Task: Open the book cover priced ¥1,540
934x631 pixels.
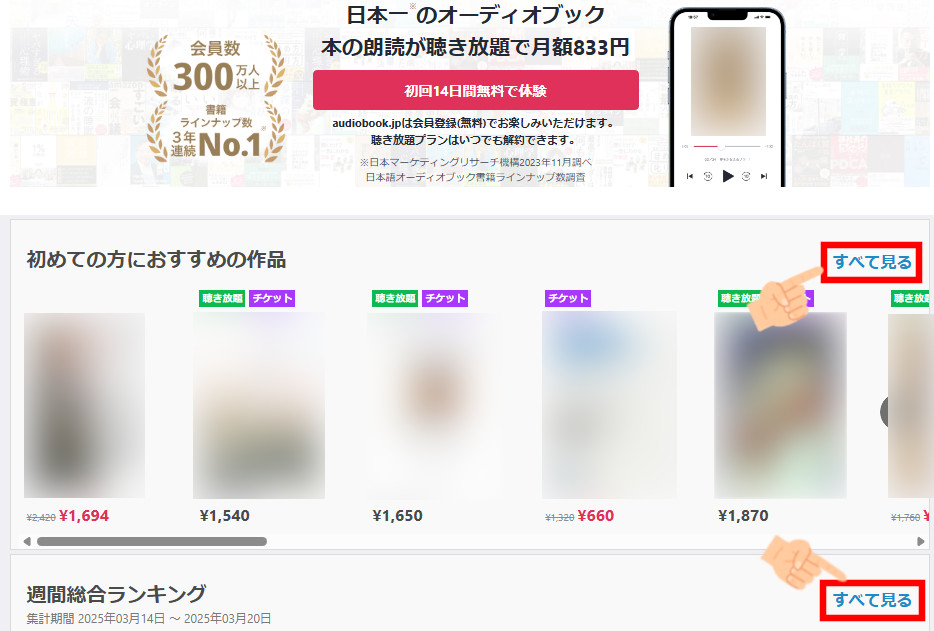Action: pos(259,405)
